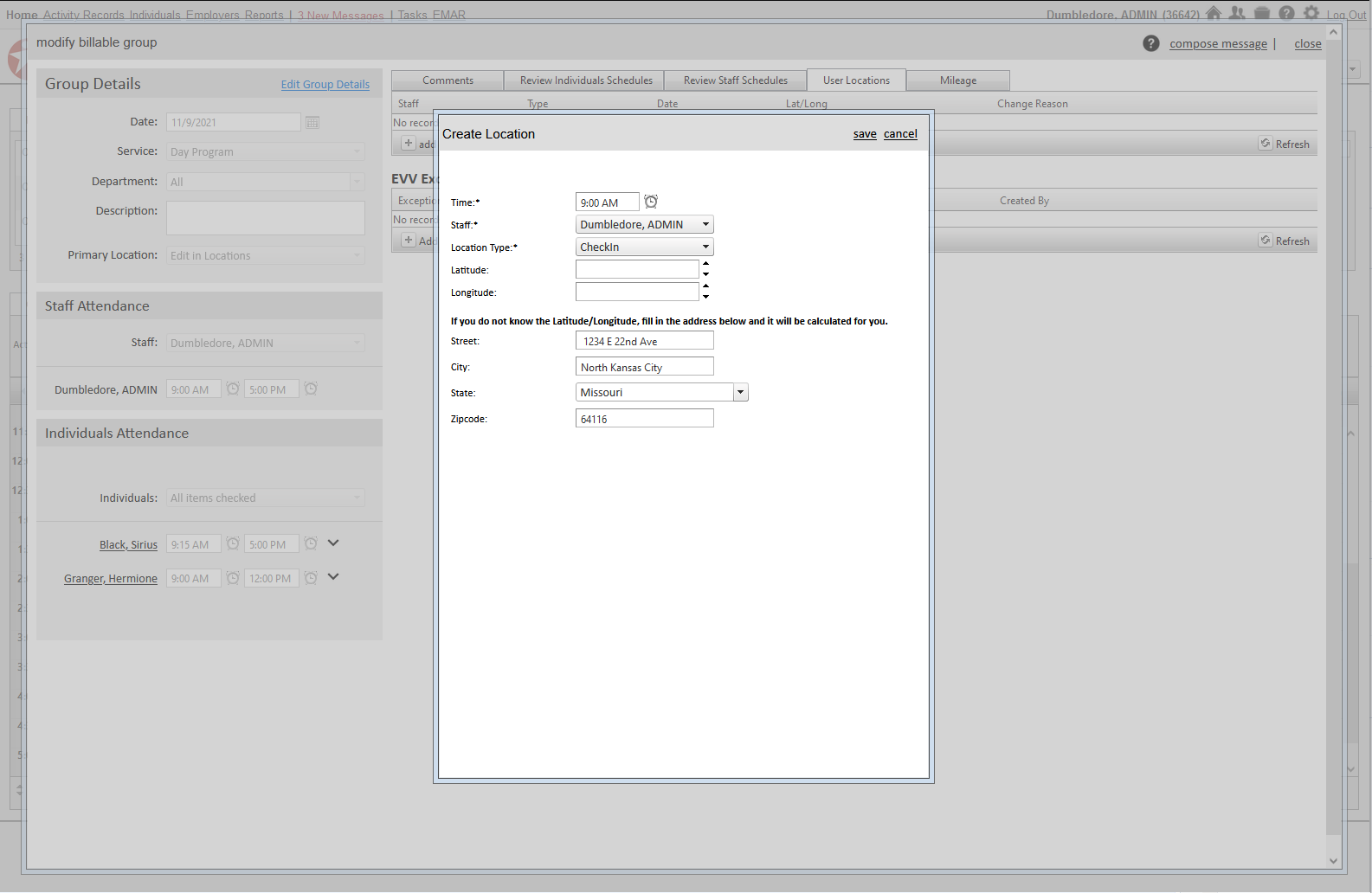Click cancel in Create Location dialog
Image resolution: width=1372 pixels, height=893 pixels.
tap(900, 134)
